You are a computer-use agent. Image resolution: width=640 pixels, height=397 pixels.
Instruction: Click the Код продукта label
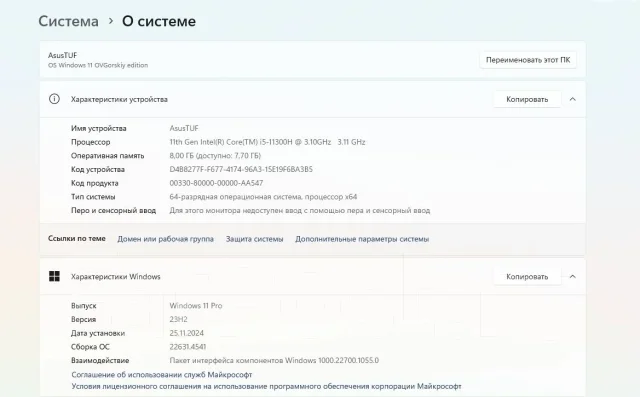click(x=95, y=183)
